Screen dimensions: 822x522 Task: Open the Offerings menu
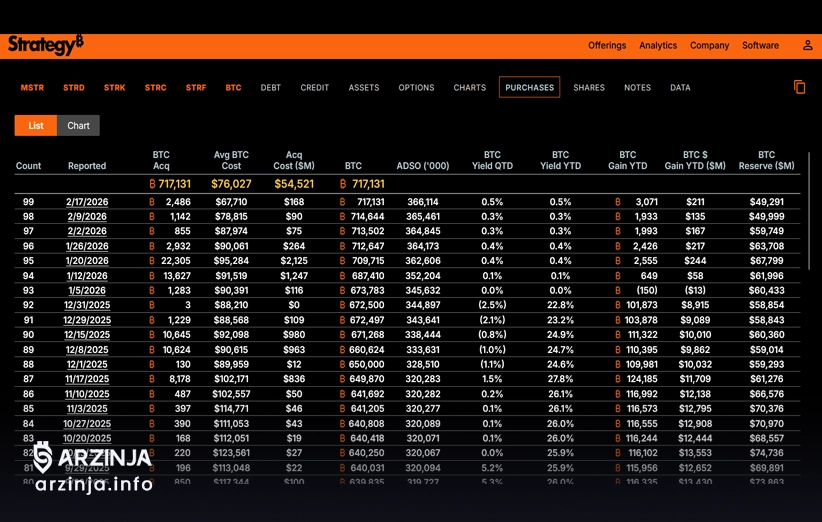(x=607, y=46)
